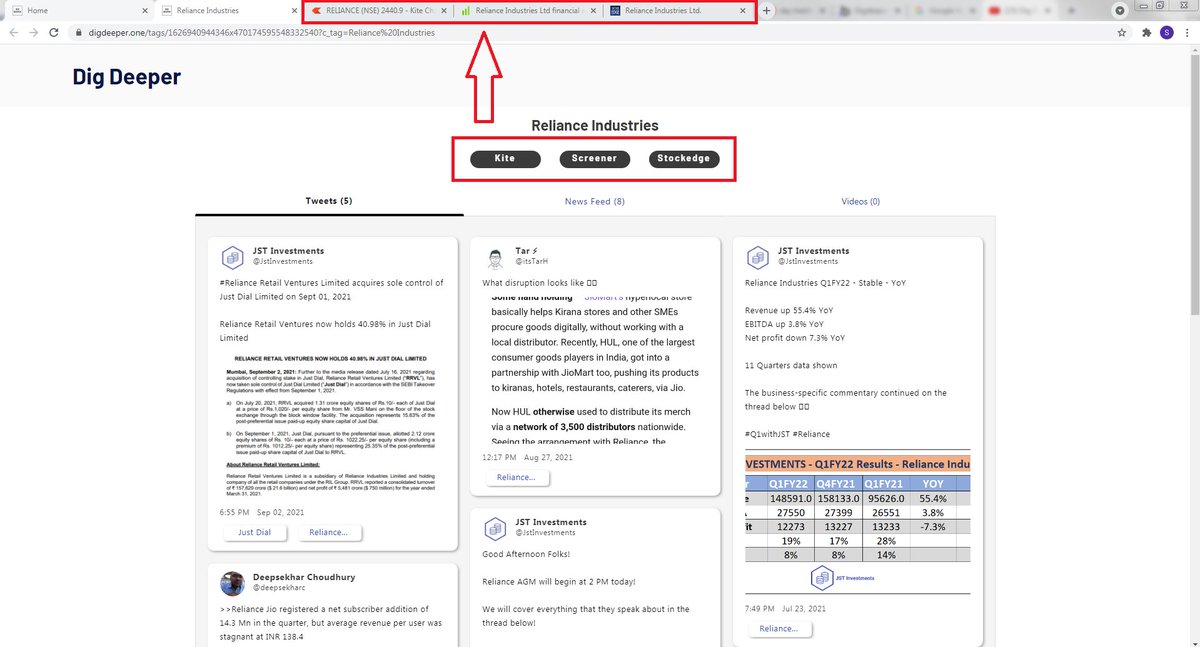Image resolution: width=1200 pixels, height=647 pixels.
Task: Switch to the Videos (0) tab
Action: tap(860, 201)
